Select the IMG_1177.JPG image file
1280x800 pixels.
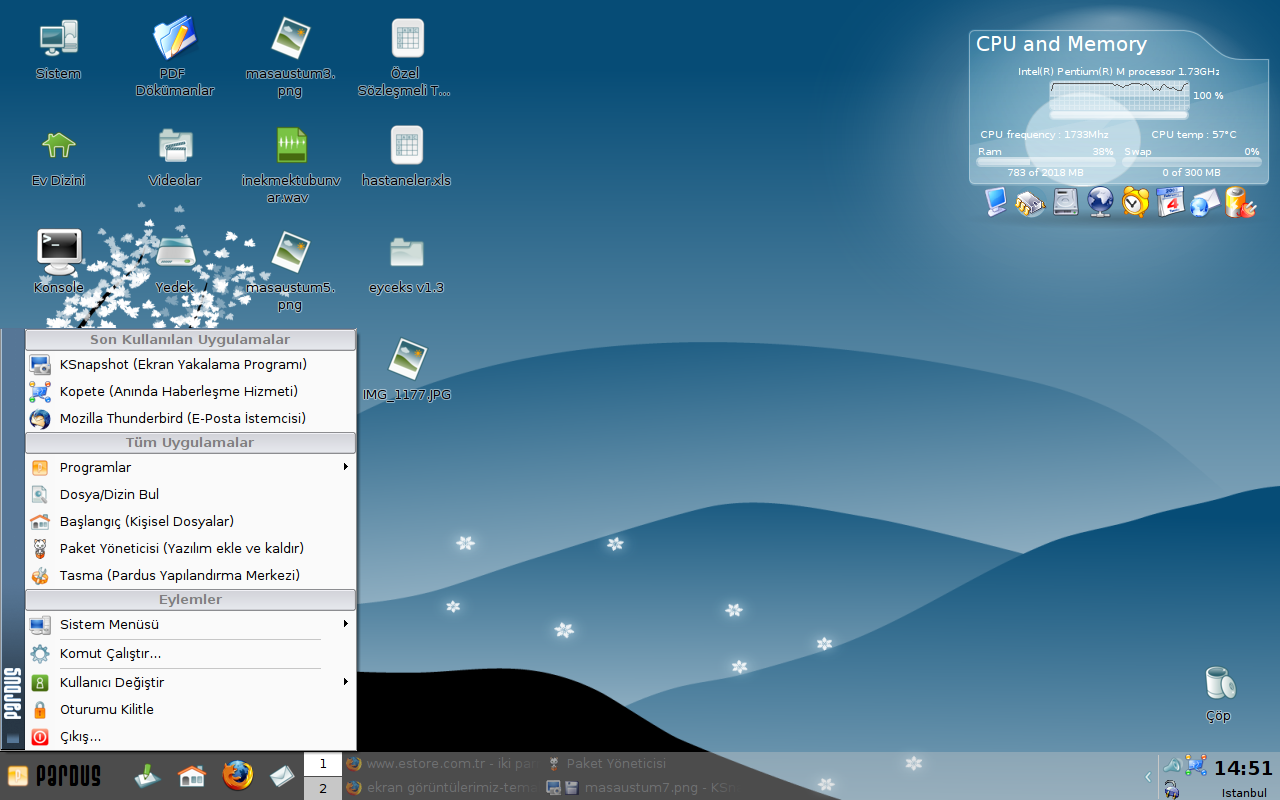(x=407, y=368)
